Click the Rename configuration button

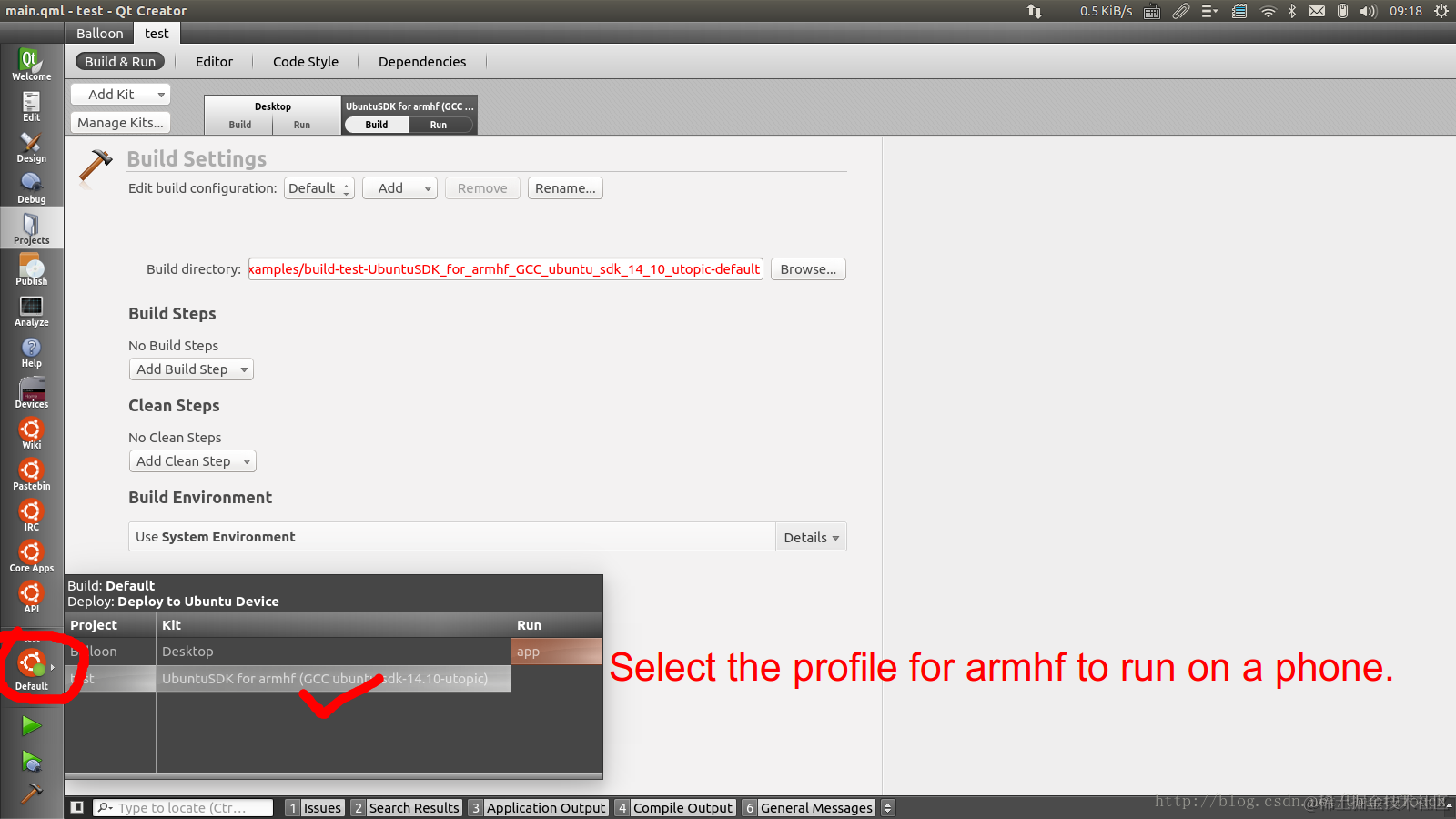[x=565, y=188]
